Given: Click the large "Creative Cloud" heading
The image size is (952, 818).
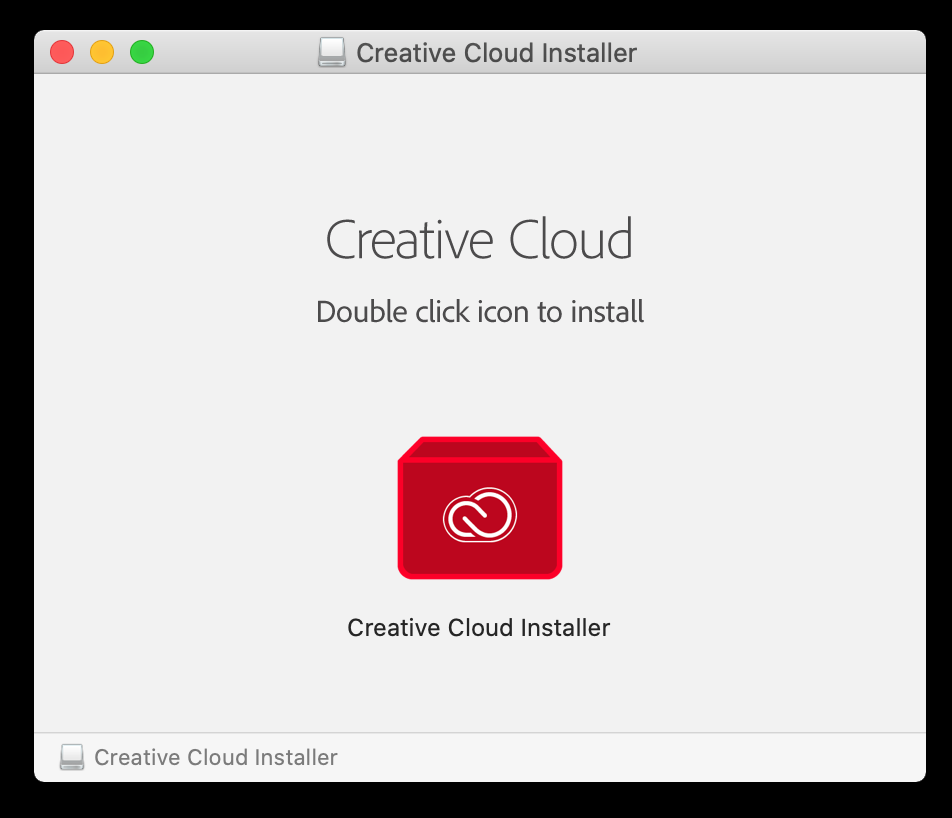Looking at the screenshot, I should (479, 240).
